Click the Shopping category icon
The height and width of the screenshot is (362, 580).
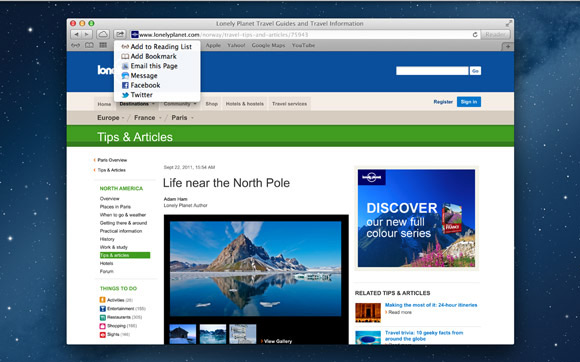point(102,326)
